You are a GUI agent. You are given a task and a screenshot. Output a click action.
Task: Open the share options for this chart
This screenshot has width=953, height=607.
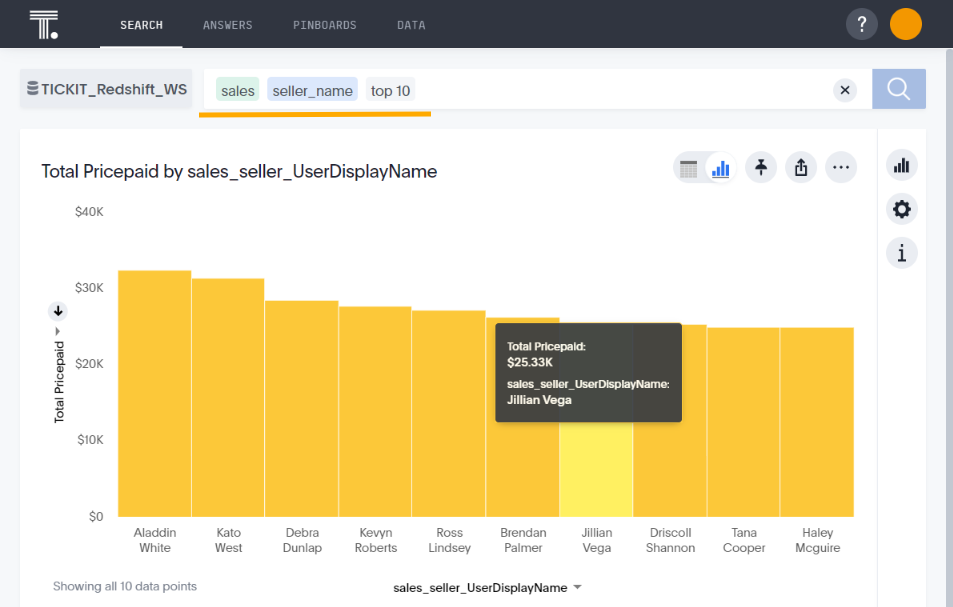(x=801, y=167)
